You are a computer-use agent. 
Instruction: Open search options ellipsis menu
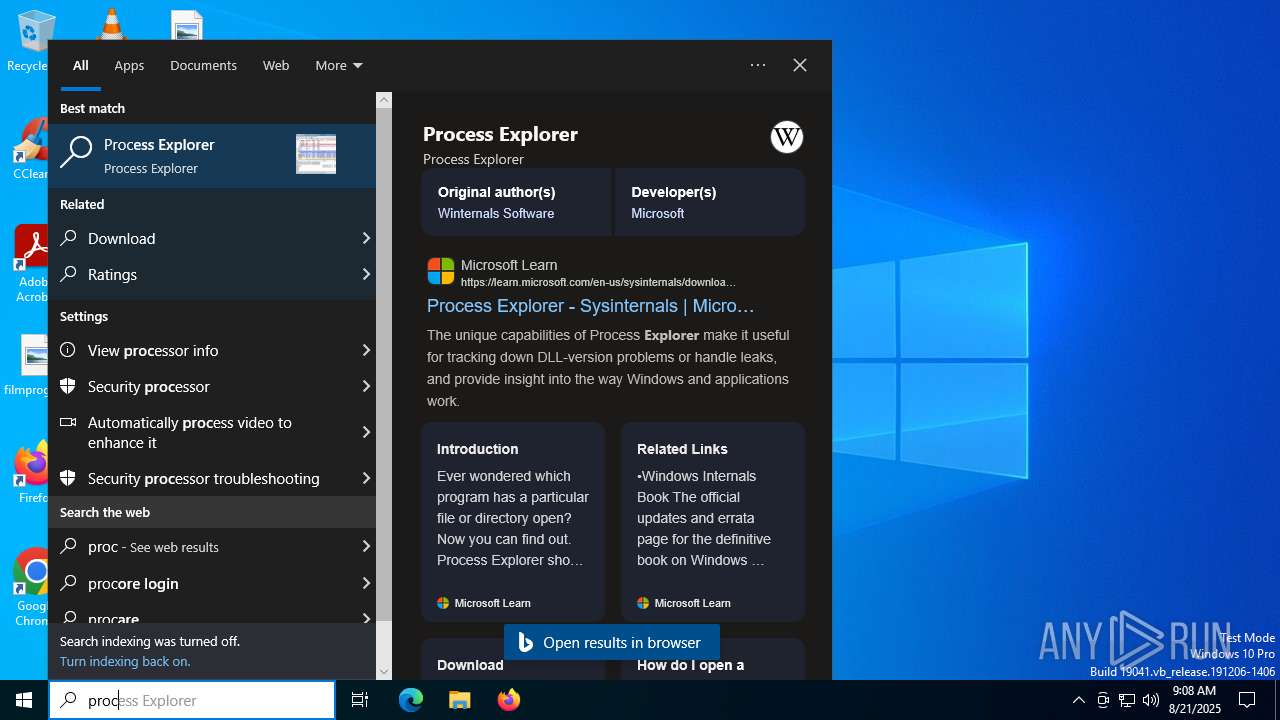coord(758,65)
